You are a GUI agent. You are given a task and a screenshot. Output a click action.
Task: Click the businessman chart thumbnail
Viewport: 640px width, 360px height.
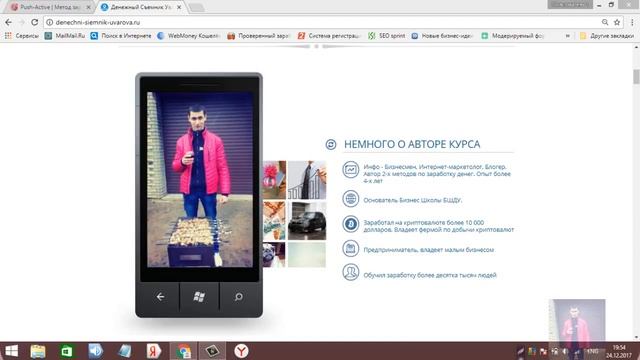tap(307, 180)
